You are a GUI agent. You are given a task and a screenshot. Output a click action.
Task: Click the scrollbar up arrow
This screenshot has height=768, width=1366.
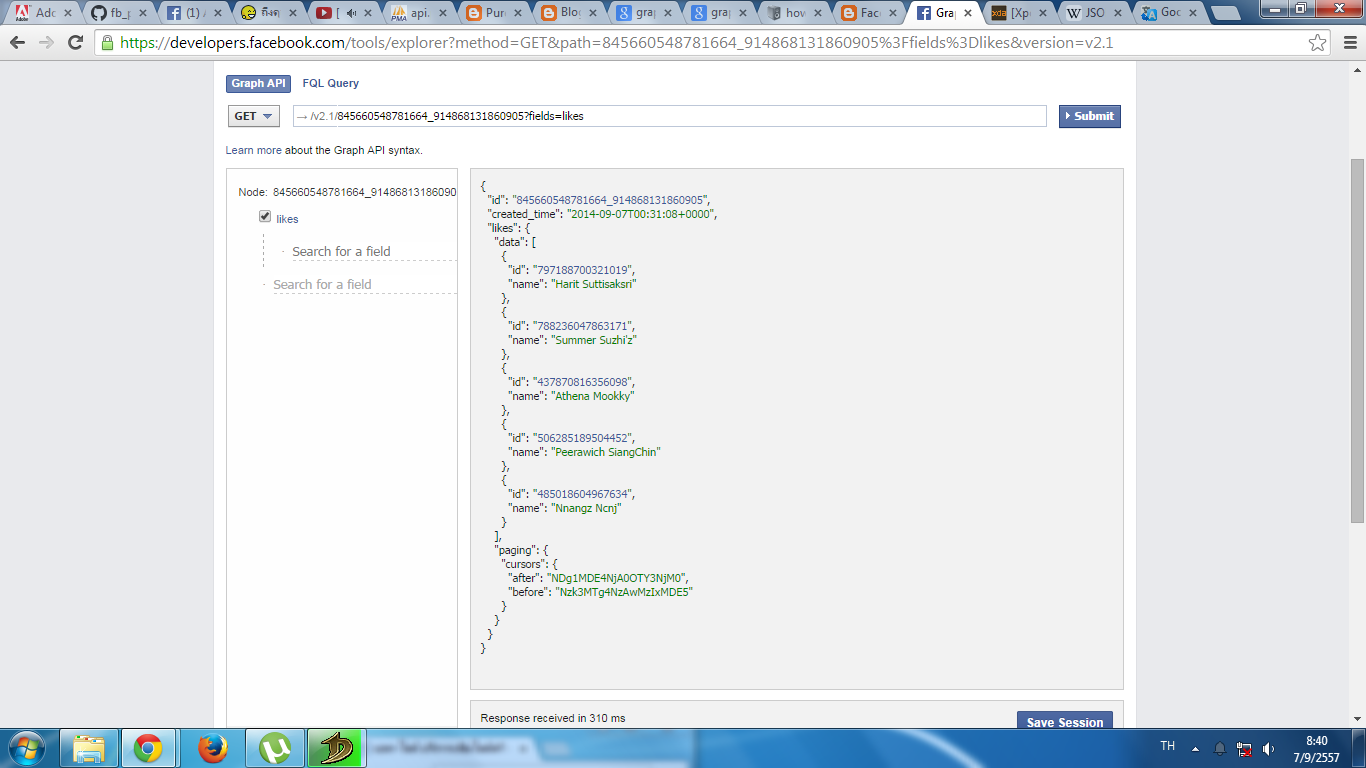[1357, 68]
